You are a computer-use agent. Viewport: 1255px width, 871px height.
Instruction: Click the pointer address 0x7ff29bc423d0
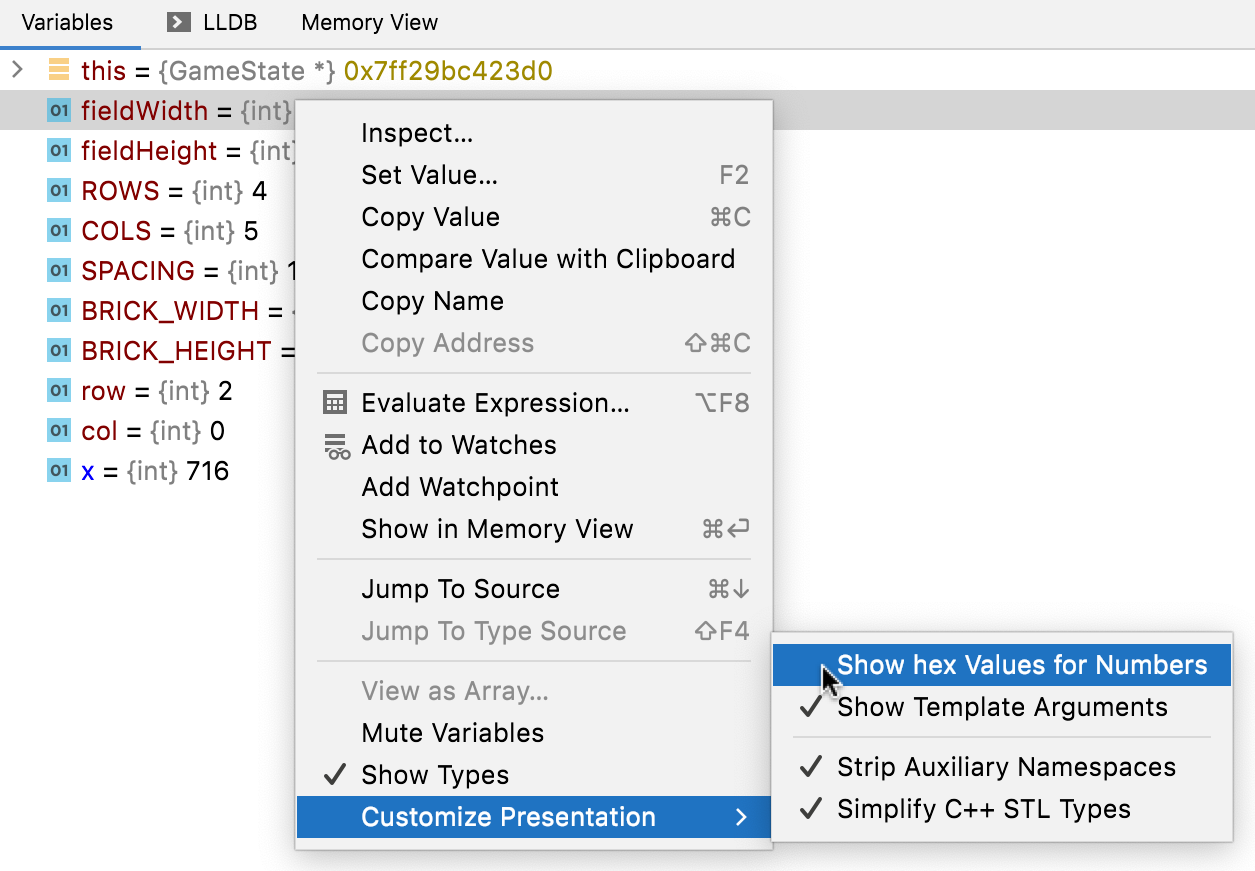(448, 70)
